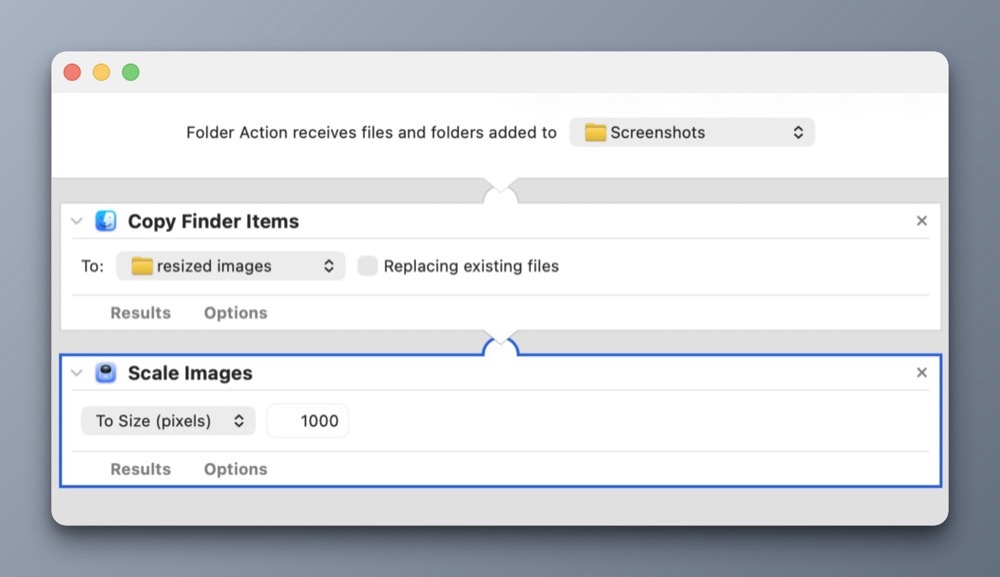1000x577 pixels.
Task: Remove the Scale Images action
Action: click(922, 372)
